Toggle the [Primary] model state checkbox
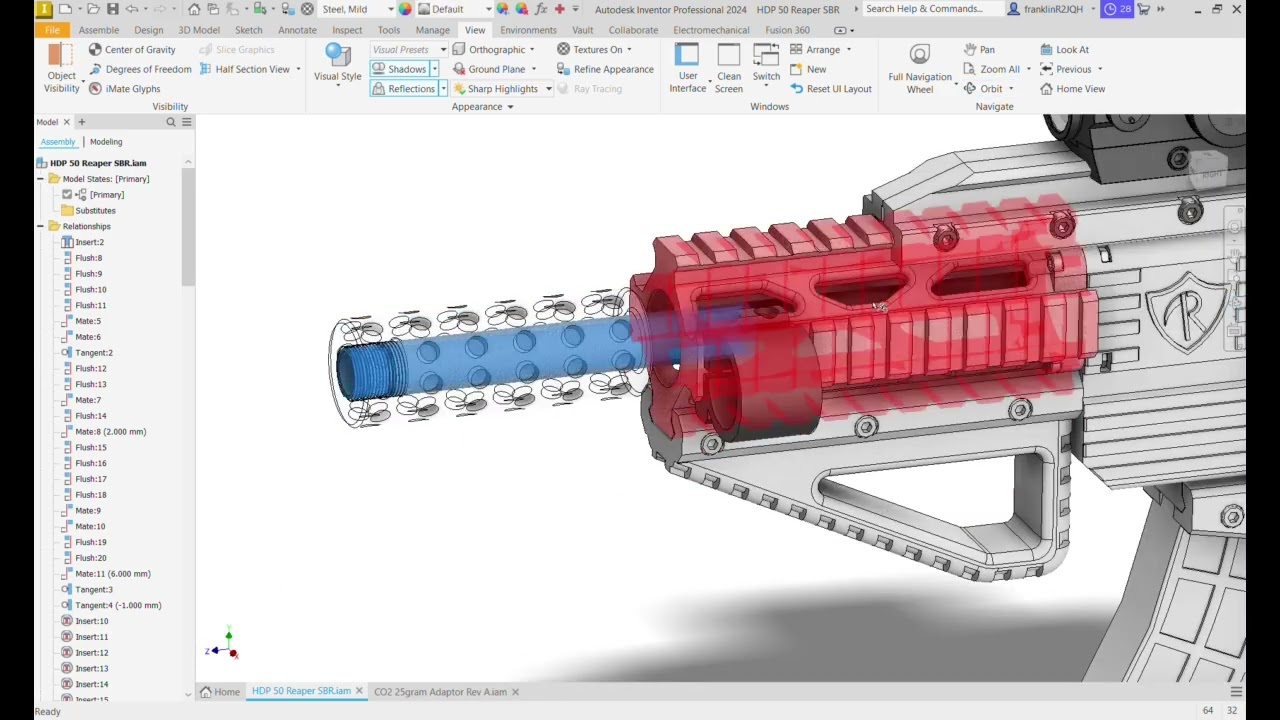The width and height of the screenshot is (1280, 720). (67, 195)
